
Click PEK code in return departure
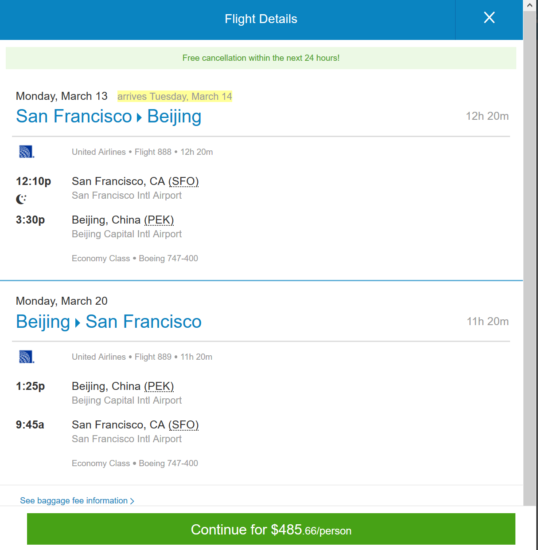point(159,386)
